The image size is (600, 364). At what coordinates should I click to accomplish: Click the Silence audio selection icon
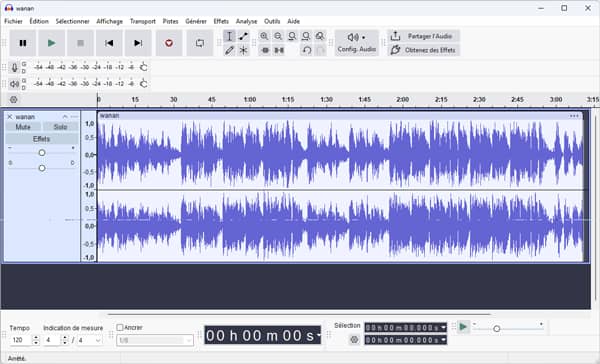click(x=279, y=50)
